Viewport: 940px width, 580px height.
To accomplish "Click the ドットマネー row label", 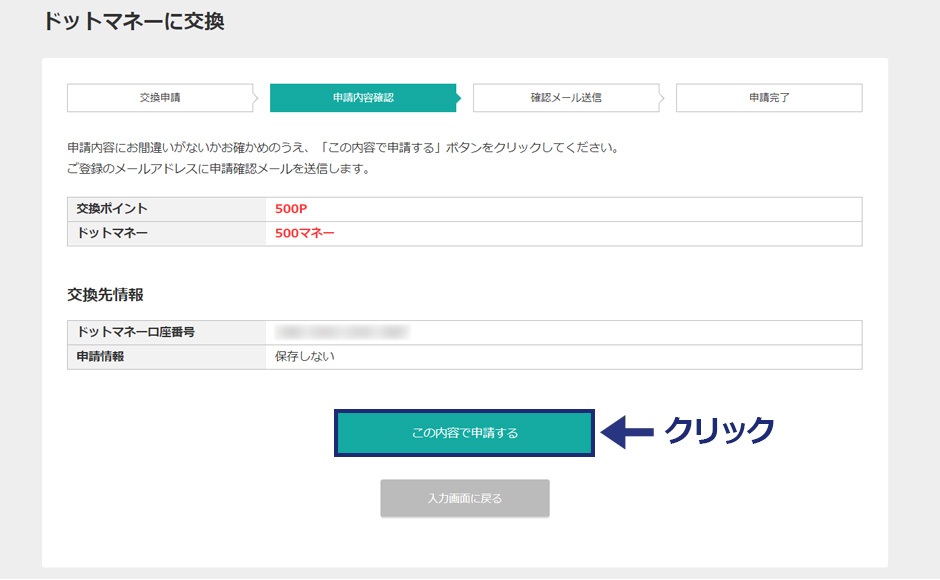I will coord(112,233).
